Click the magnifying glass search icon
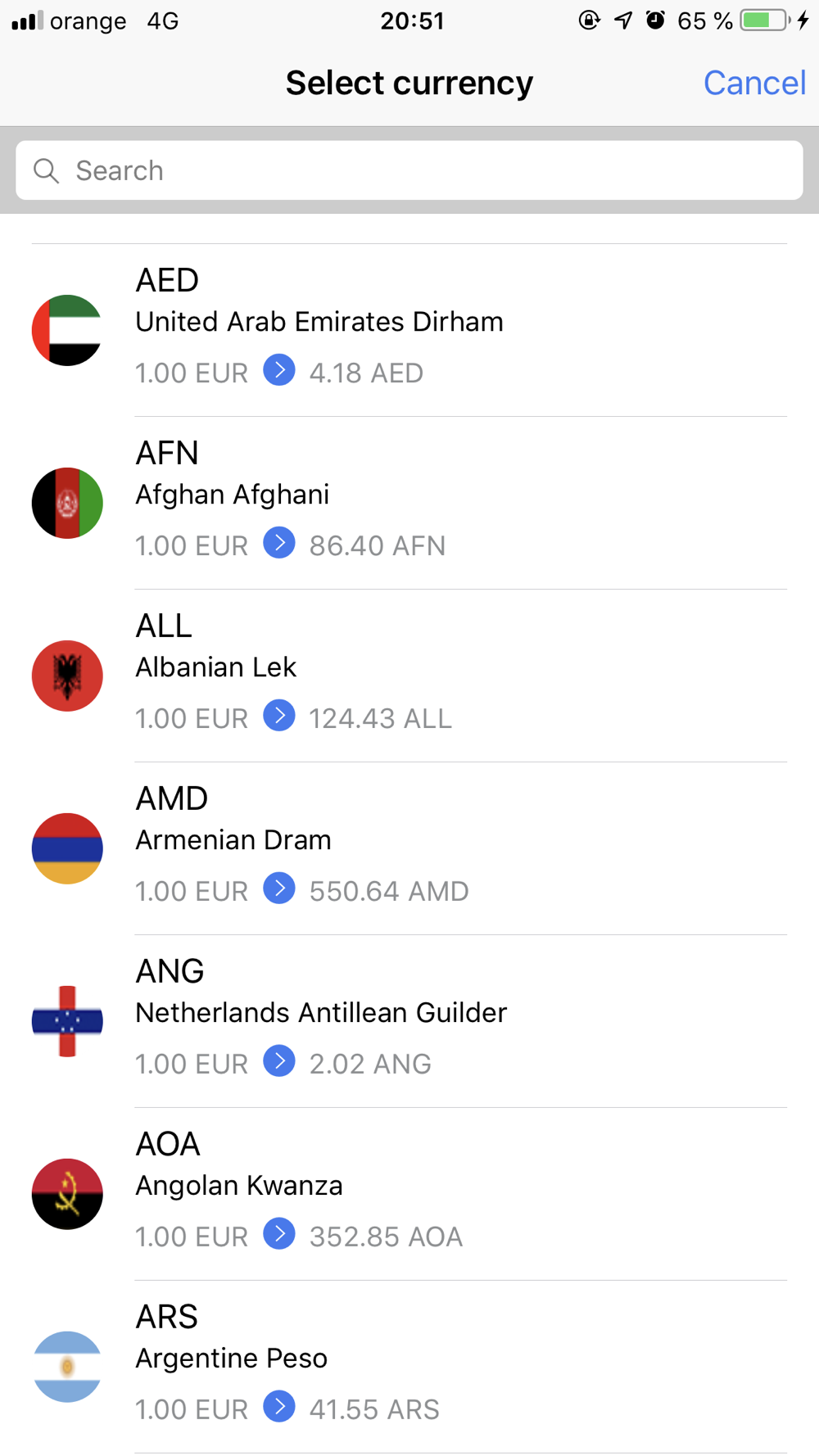 [46, 170]
